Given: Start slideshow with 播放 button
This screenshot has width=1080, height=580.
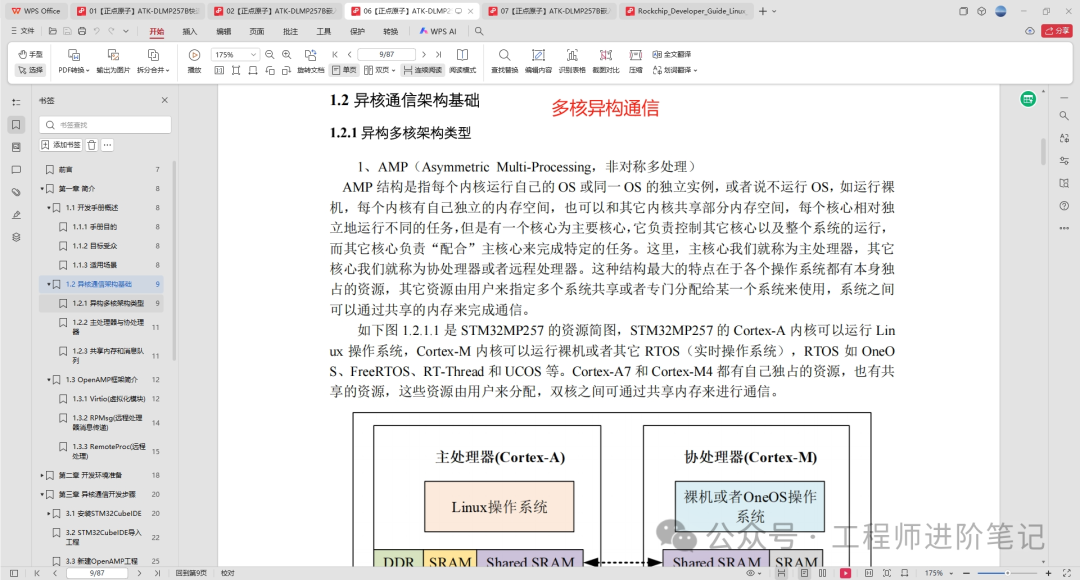Looking at the screenshot, I should (194, 61).
